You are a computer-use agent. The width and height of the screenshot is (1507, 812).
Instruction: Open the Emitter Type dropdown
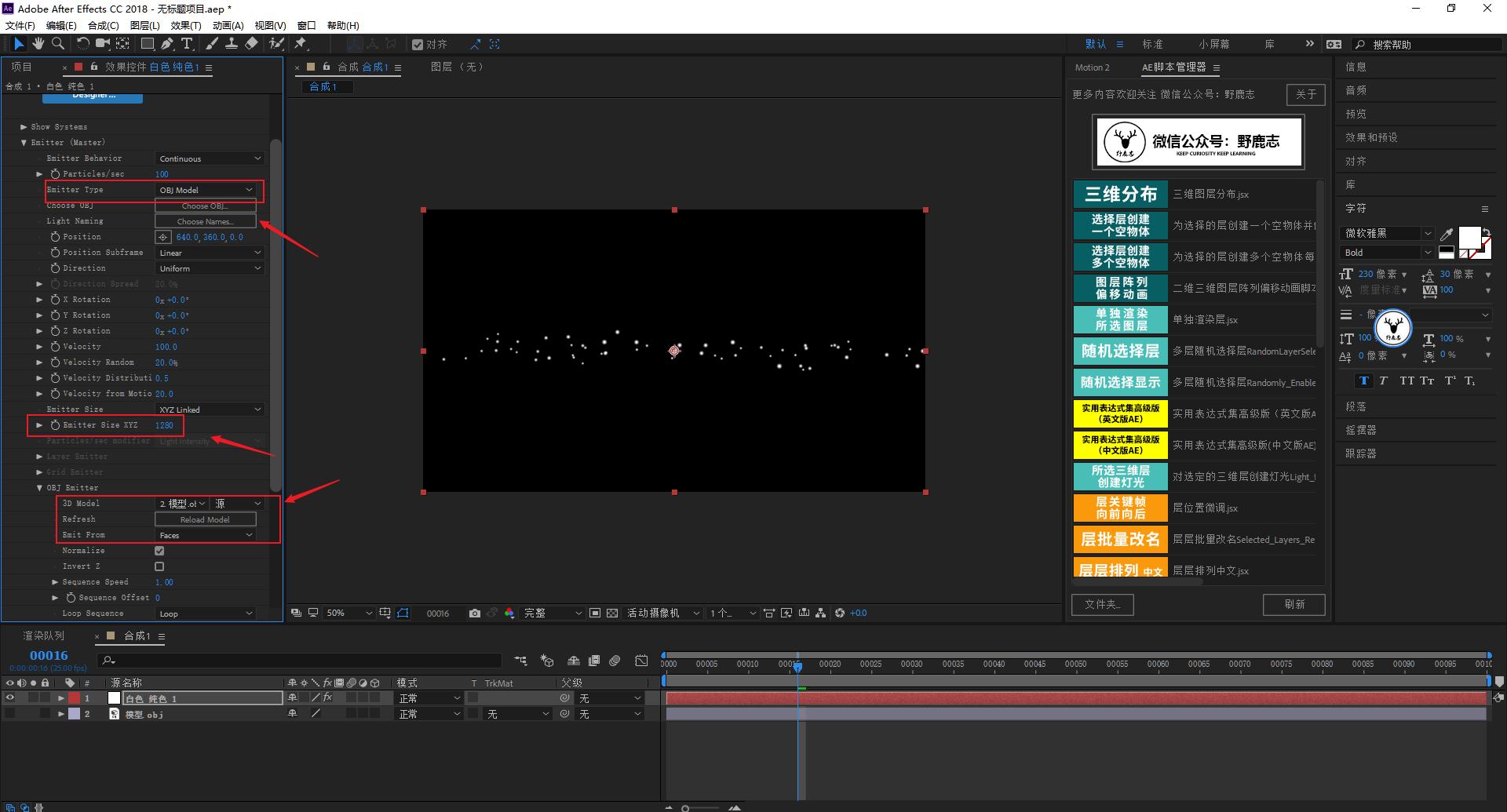pyautogui.click(x=206, y=190)
